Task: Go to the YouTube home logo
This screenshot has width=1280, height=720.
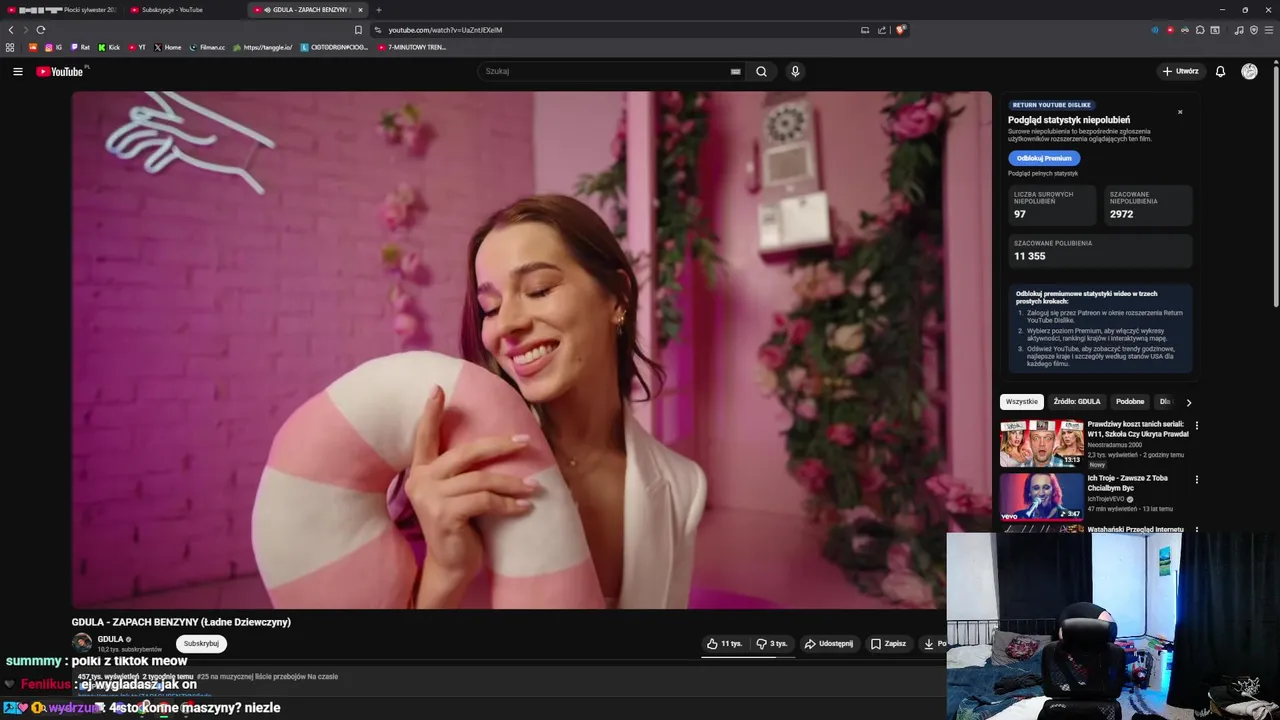Action: tap(60, 71)
